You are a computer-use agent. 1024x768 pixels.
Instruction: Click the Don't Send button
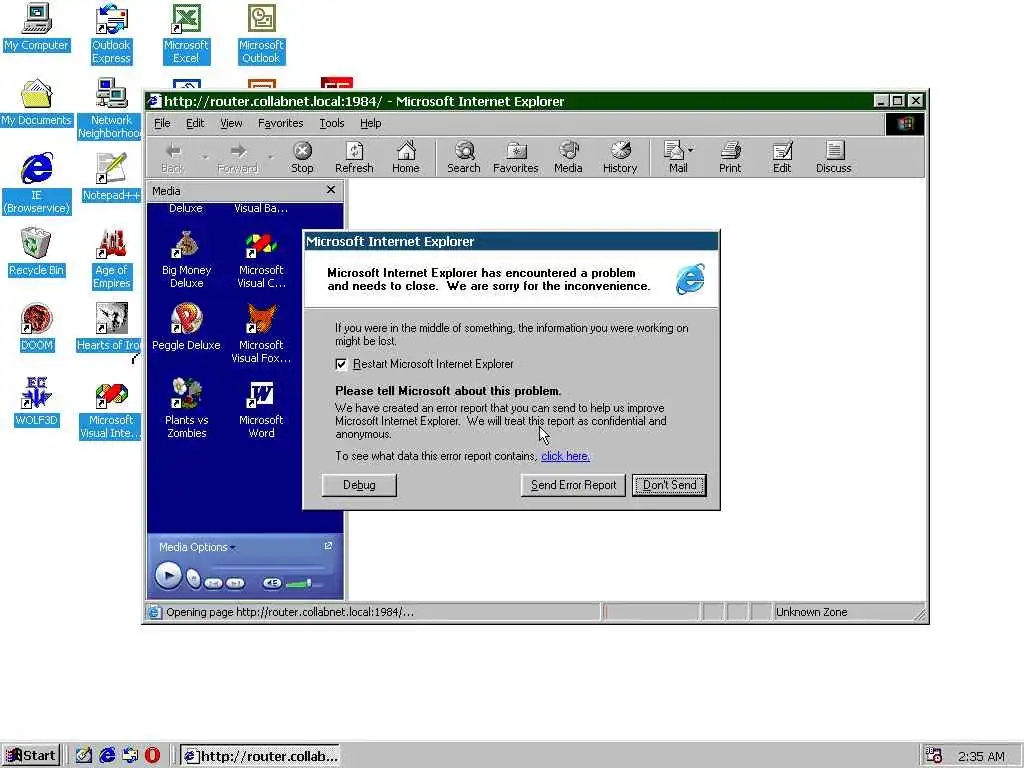pos(669,485)
